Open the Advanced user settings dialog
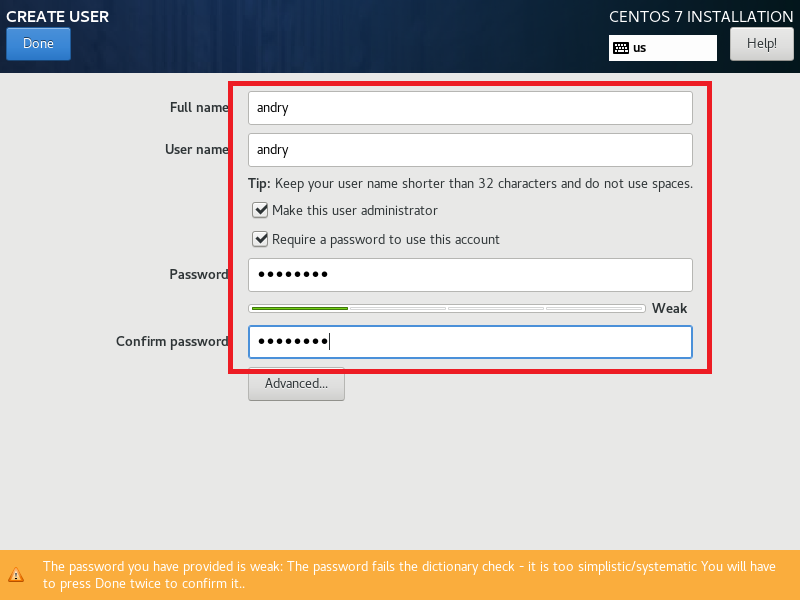The height and width of the screenshot is (600, 800). (296, 384)
